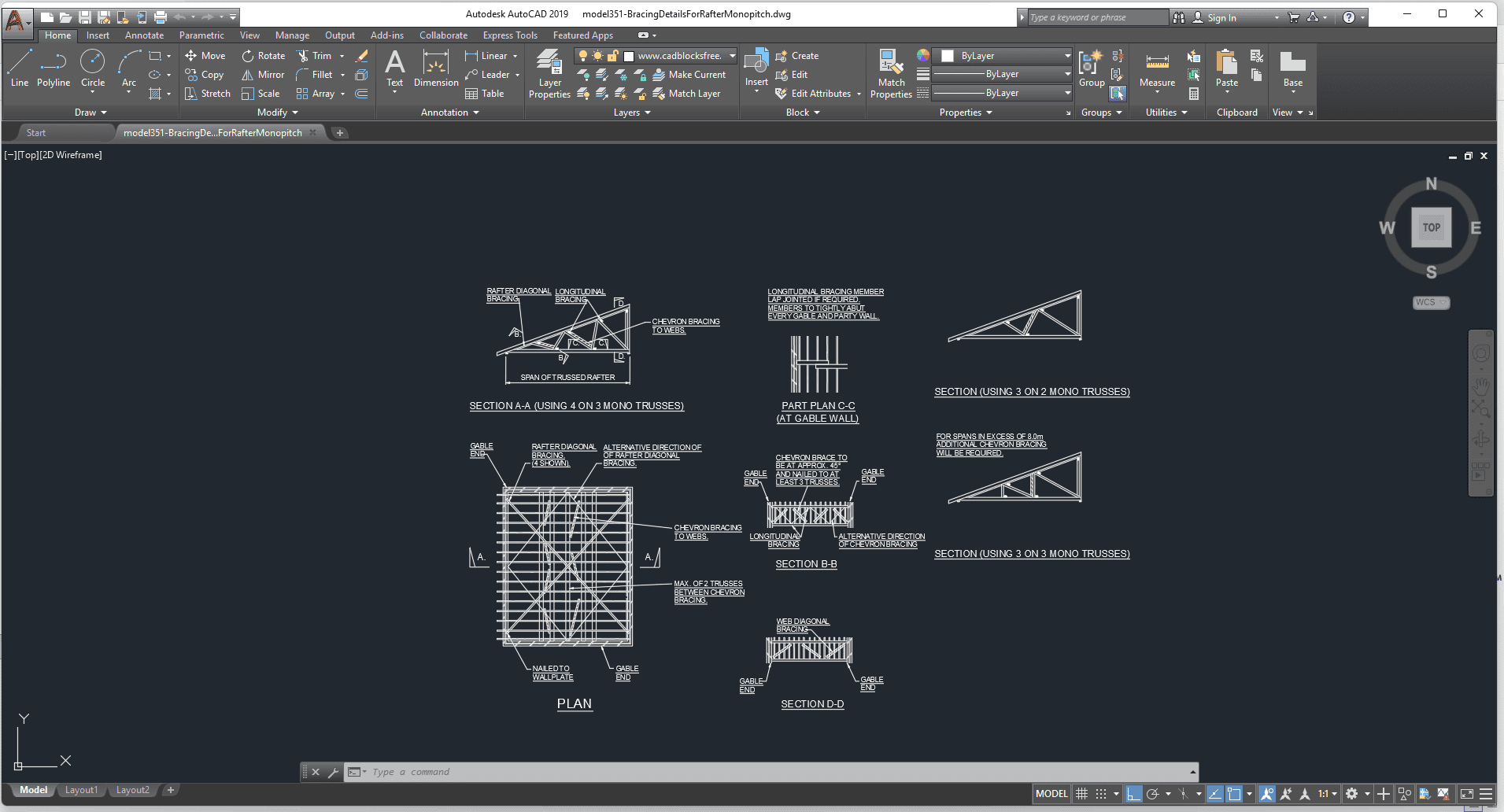
Task: Click the Match Properties icon
Action: (891, 74)
